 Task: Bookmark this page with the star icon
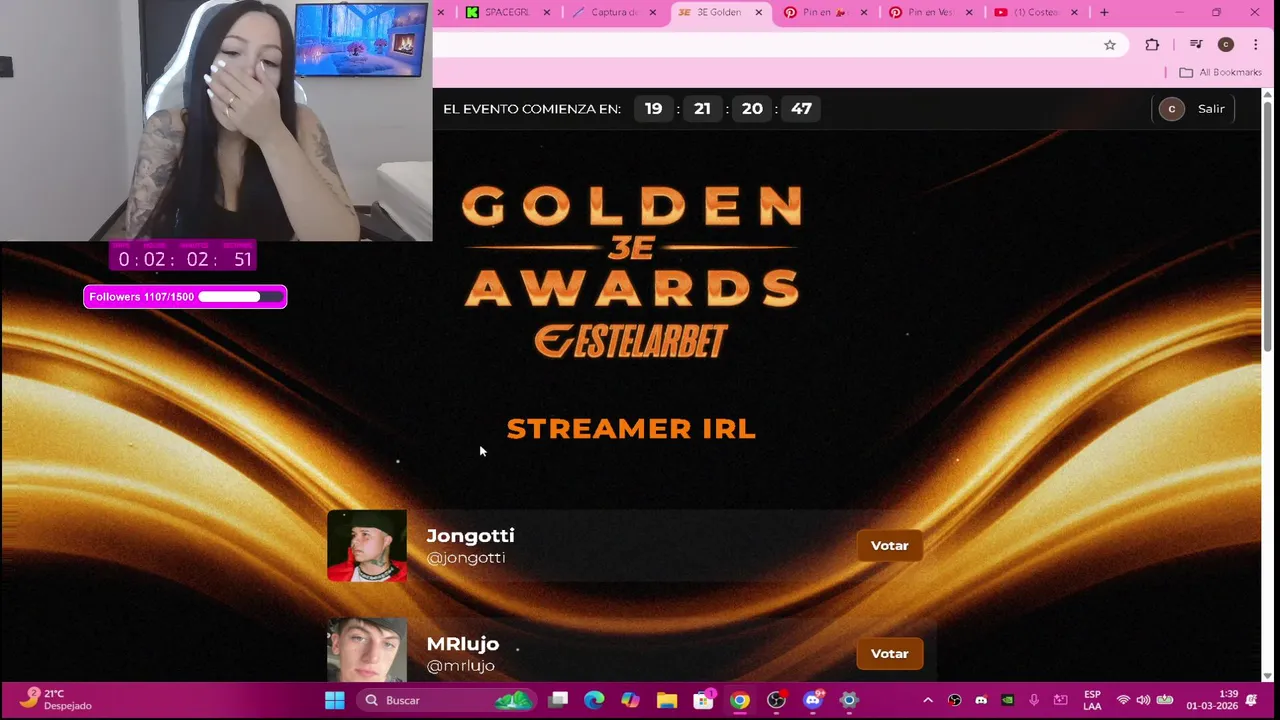1109,45
